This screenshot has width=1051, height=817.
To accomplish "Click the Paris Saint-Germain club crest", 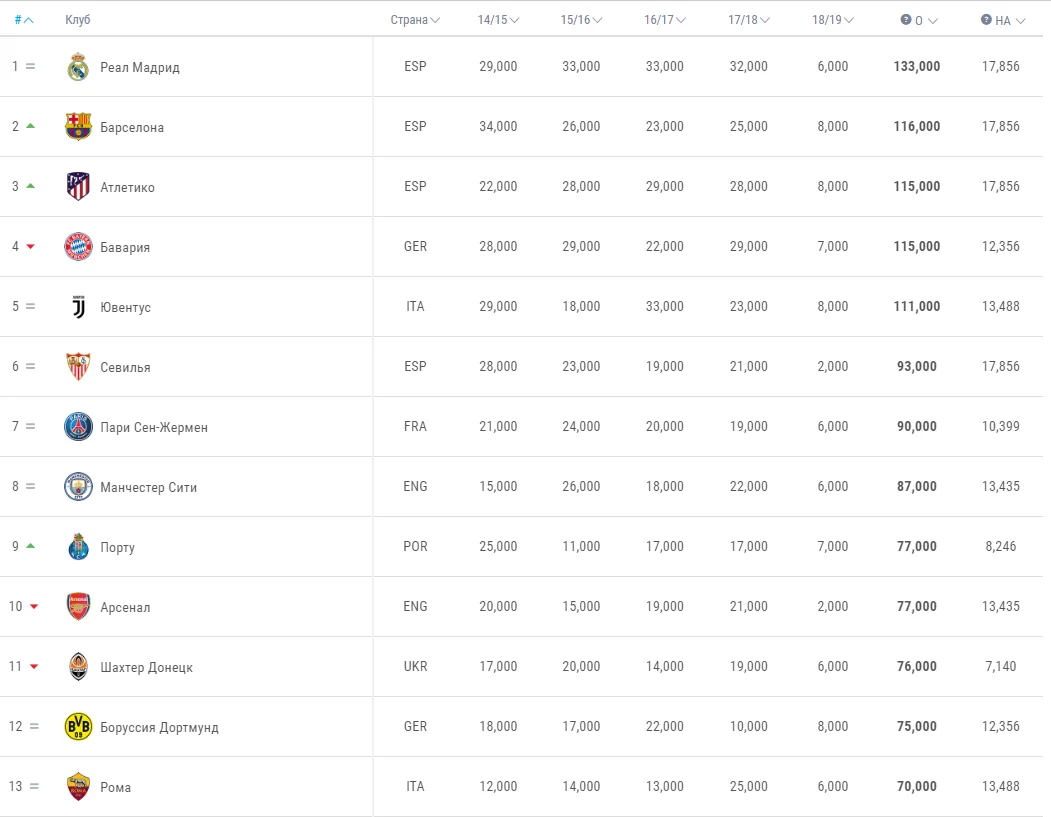I will 78,427.
